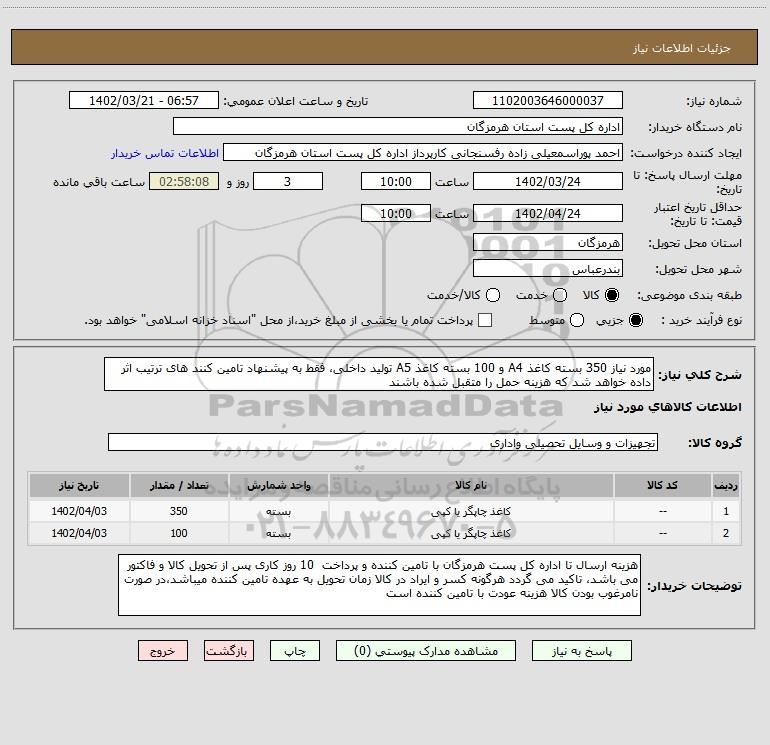Viewport: 770px width, 745px height.
Task: Click the announcement date field 1402/03/21 - 06:57
Action: pos(144,100)
